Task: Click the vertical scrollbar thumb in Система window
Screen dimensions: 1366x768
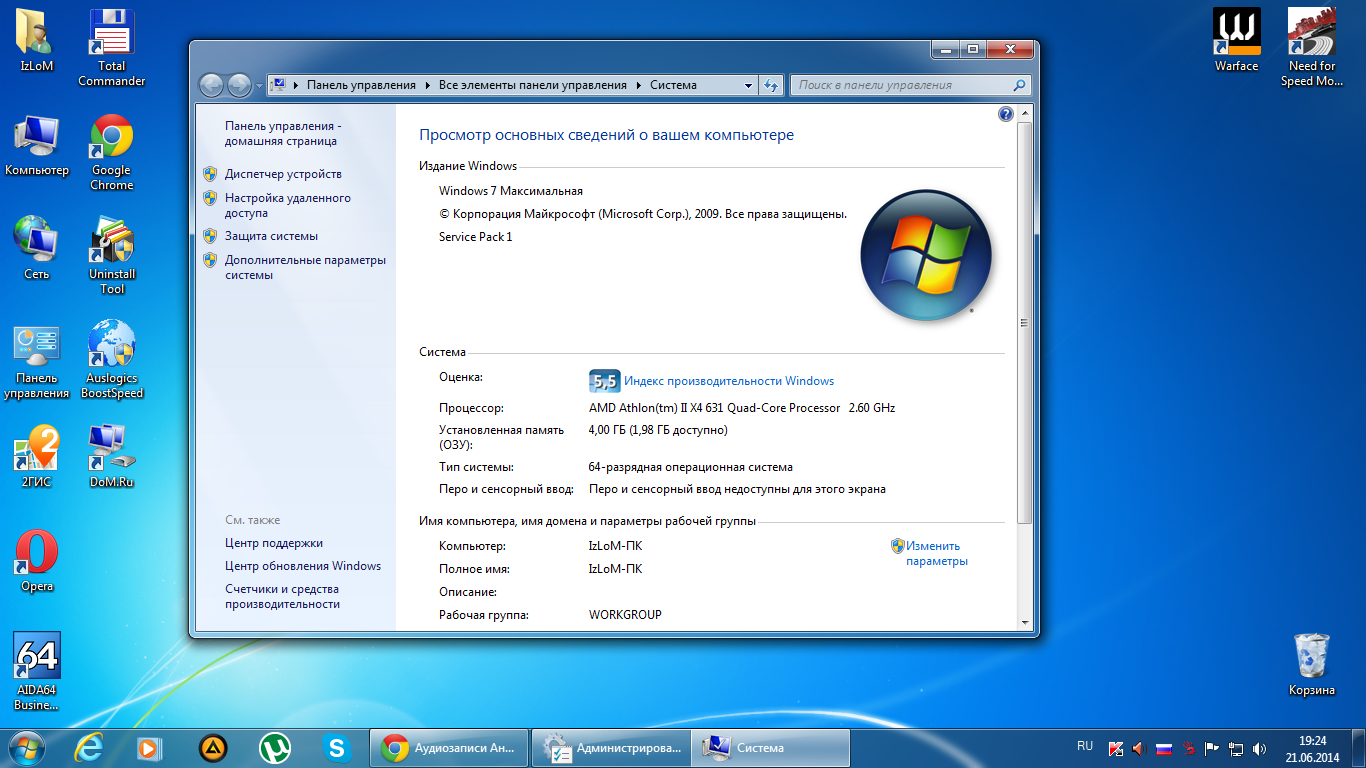Action: coord(1024,323)
